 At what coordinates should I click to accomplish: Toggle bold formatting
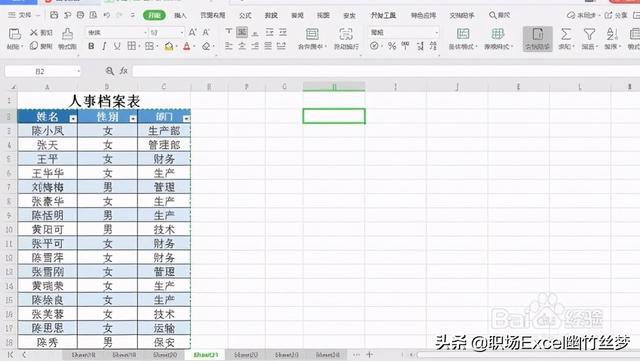click(x=91, y=46)
